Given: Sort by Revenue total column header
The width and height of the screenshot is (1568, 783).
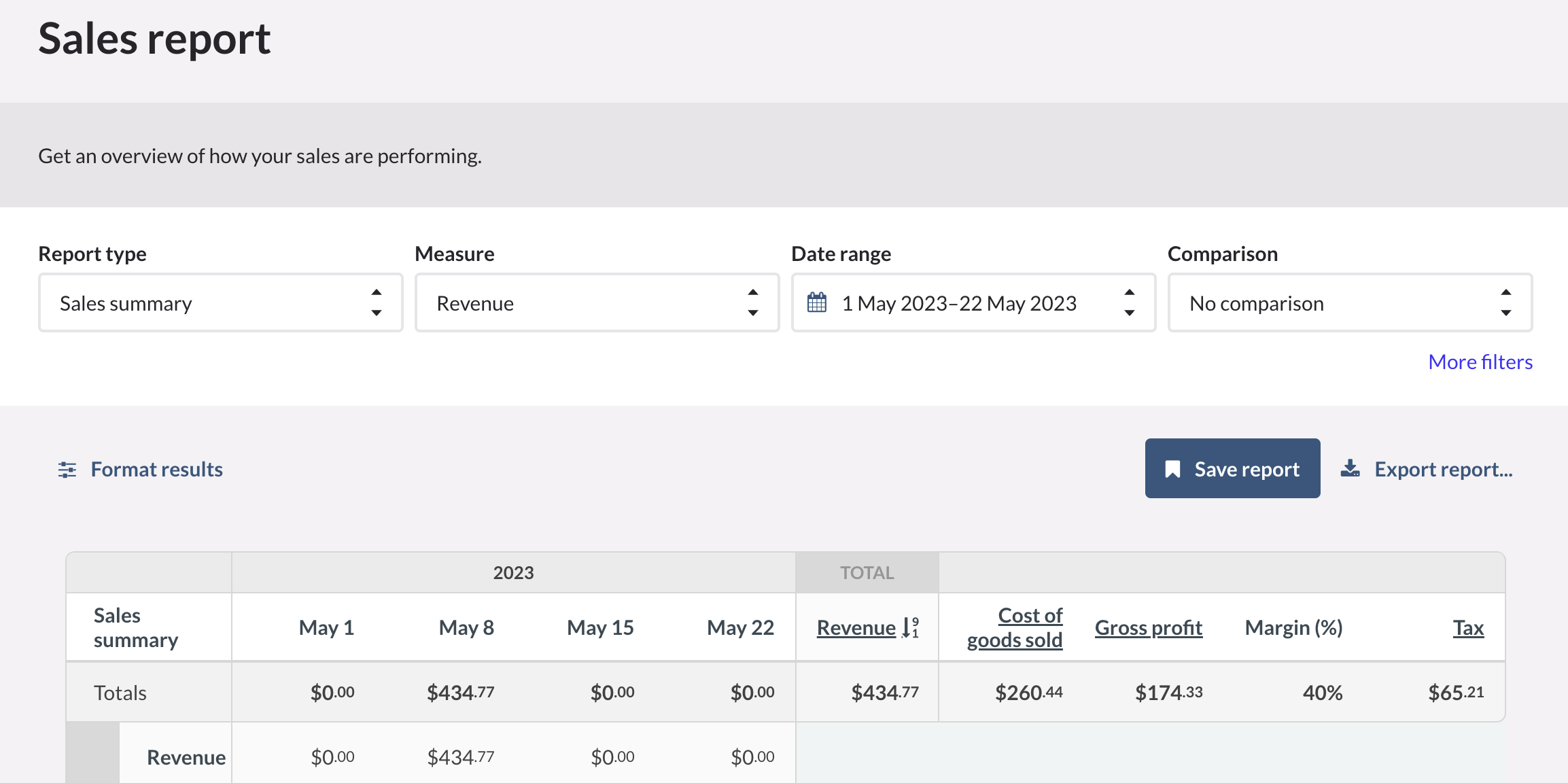Looking at the screenshot, I should tap(856, 627).
